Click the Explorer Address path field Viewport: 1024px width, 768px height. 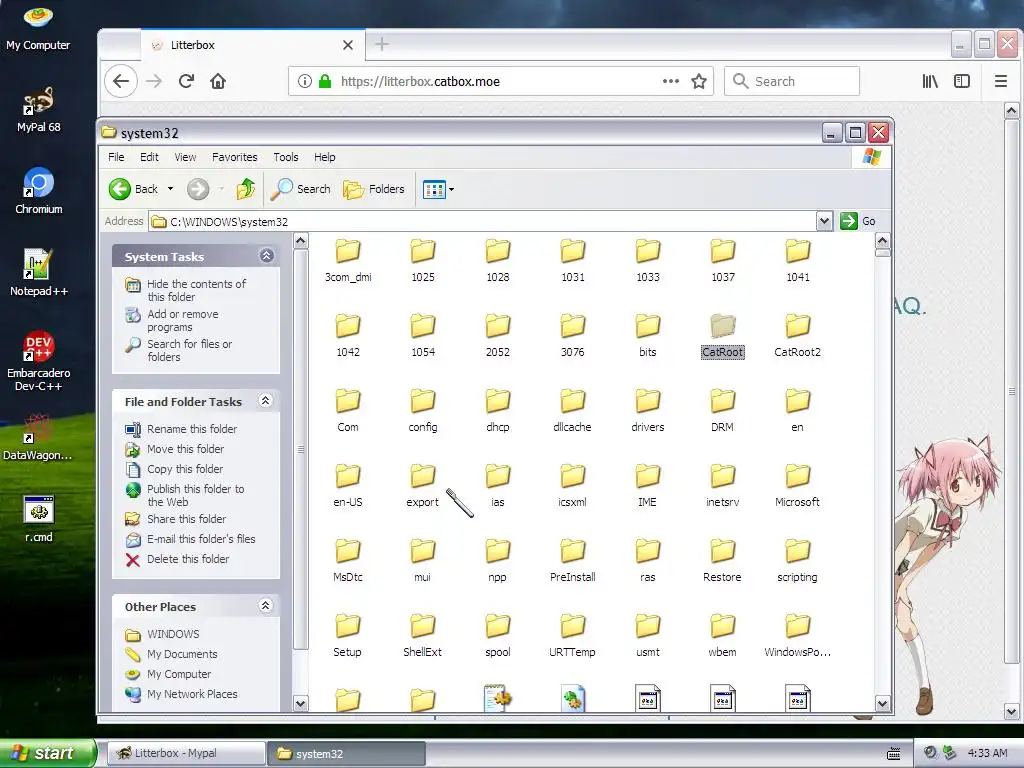pos(482,221)
